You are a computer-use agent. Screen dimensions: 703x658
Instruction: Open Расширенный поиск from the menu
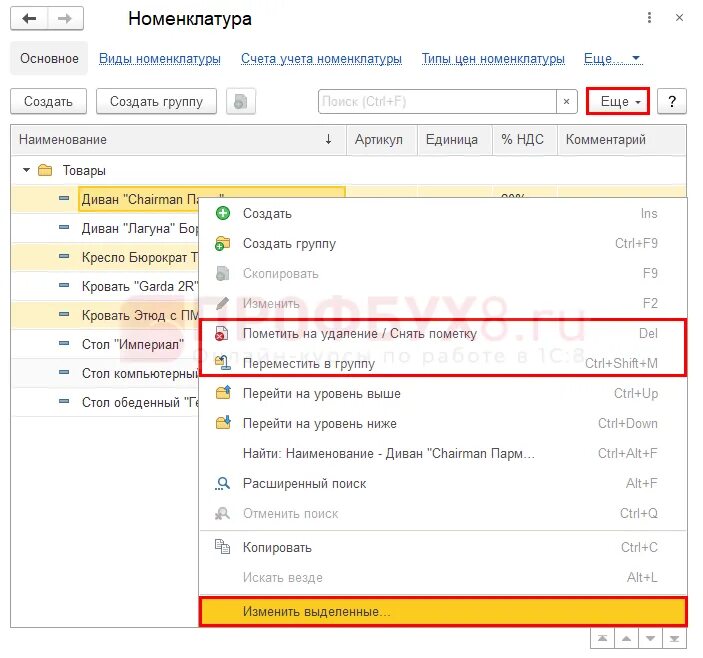point(443,484)
